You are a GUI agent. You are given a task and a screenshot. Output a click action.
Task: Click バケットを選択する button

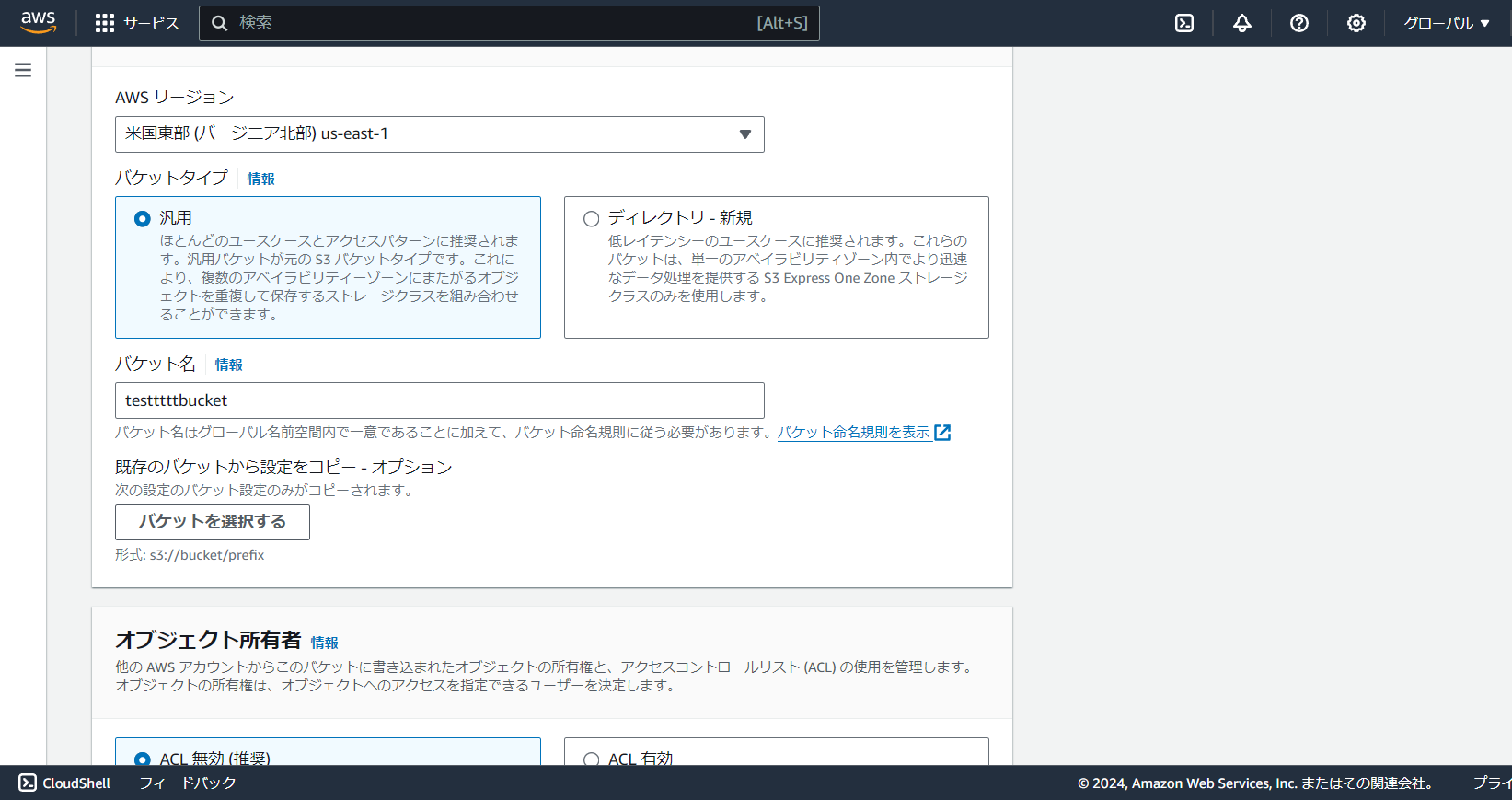(x=213, y=522)
